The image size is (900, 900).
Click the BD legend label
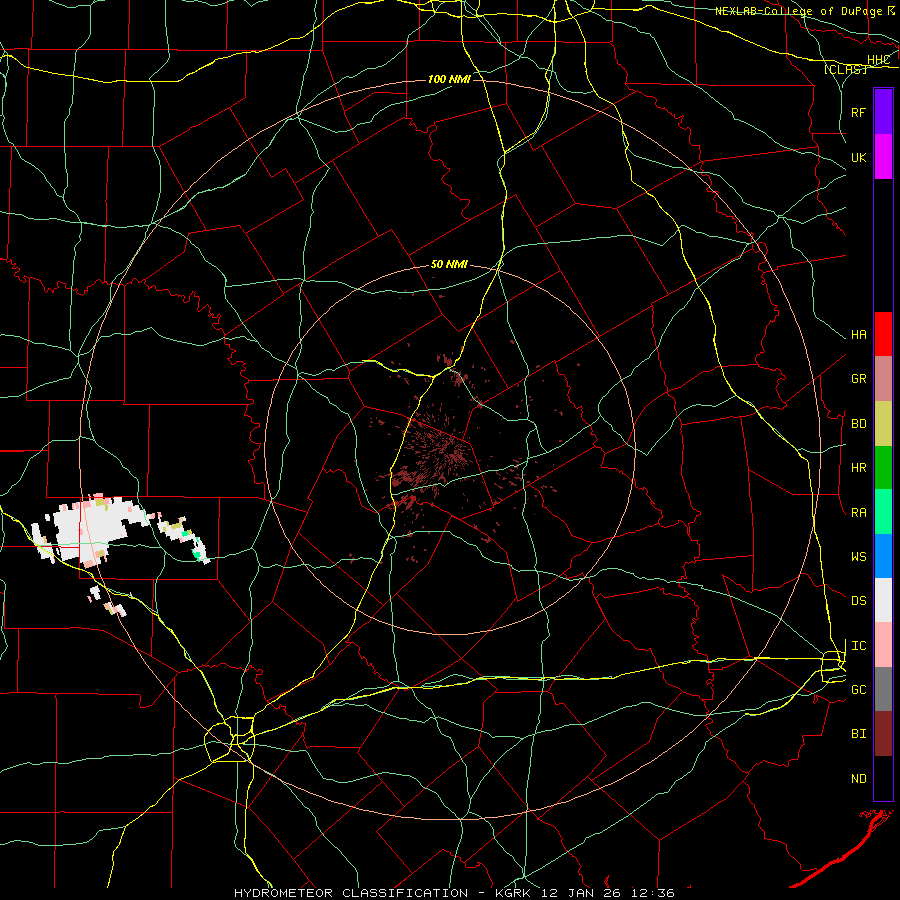[859, 424]
